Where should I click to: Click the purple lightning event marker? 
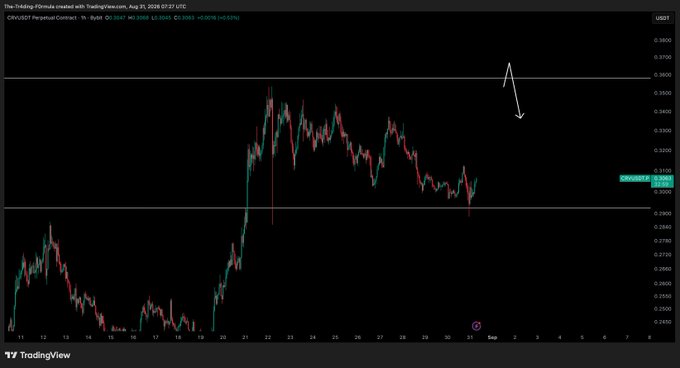[x=476, y=326]
